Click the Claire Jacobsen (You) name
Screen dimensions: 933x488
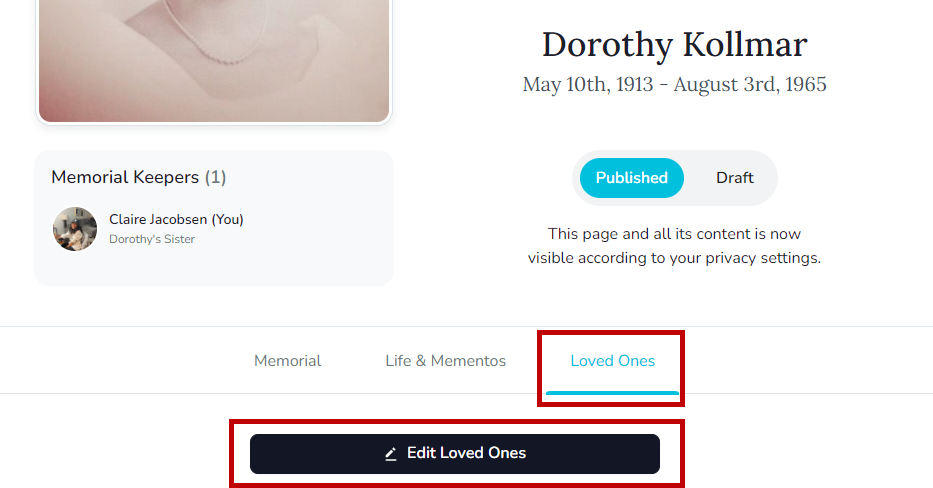tap(176, 219)
